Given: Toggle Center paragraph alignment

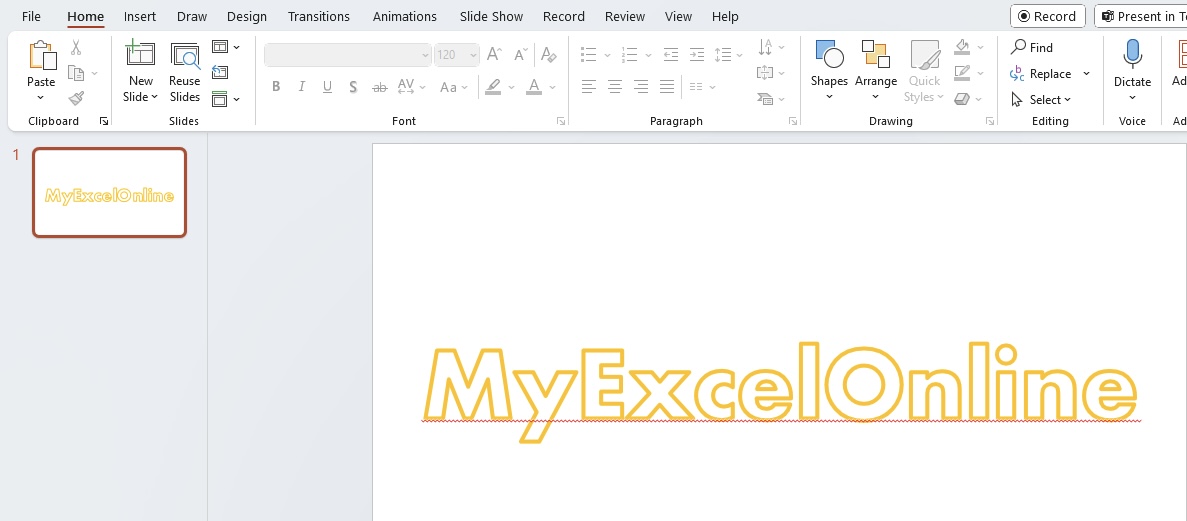Looking at the screenshot, I should (x=615, y=87).
